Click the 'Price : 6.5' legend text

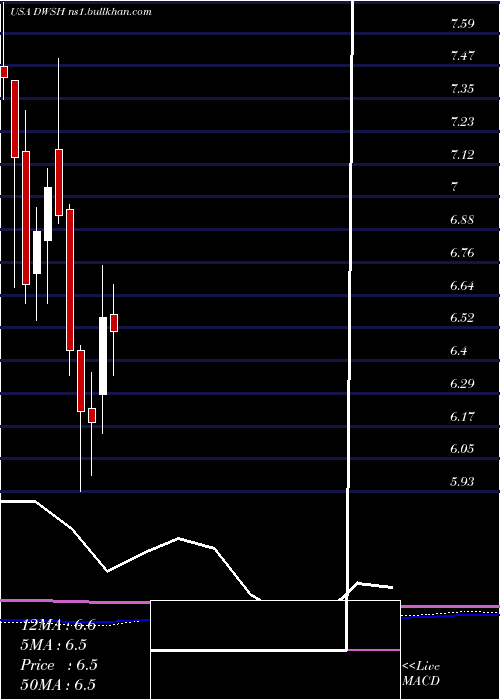pyautogui.click(x=59, y=665)
